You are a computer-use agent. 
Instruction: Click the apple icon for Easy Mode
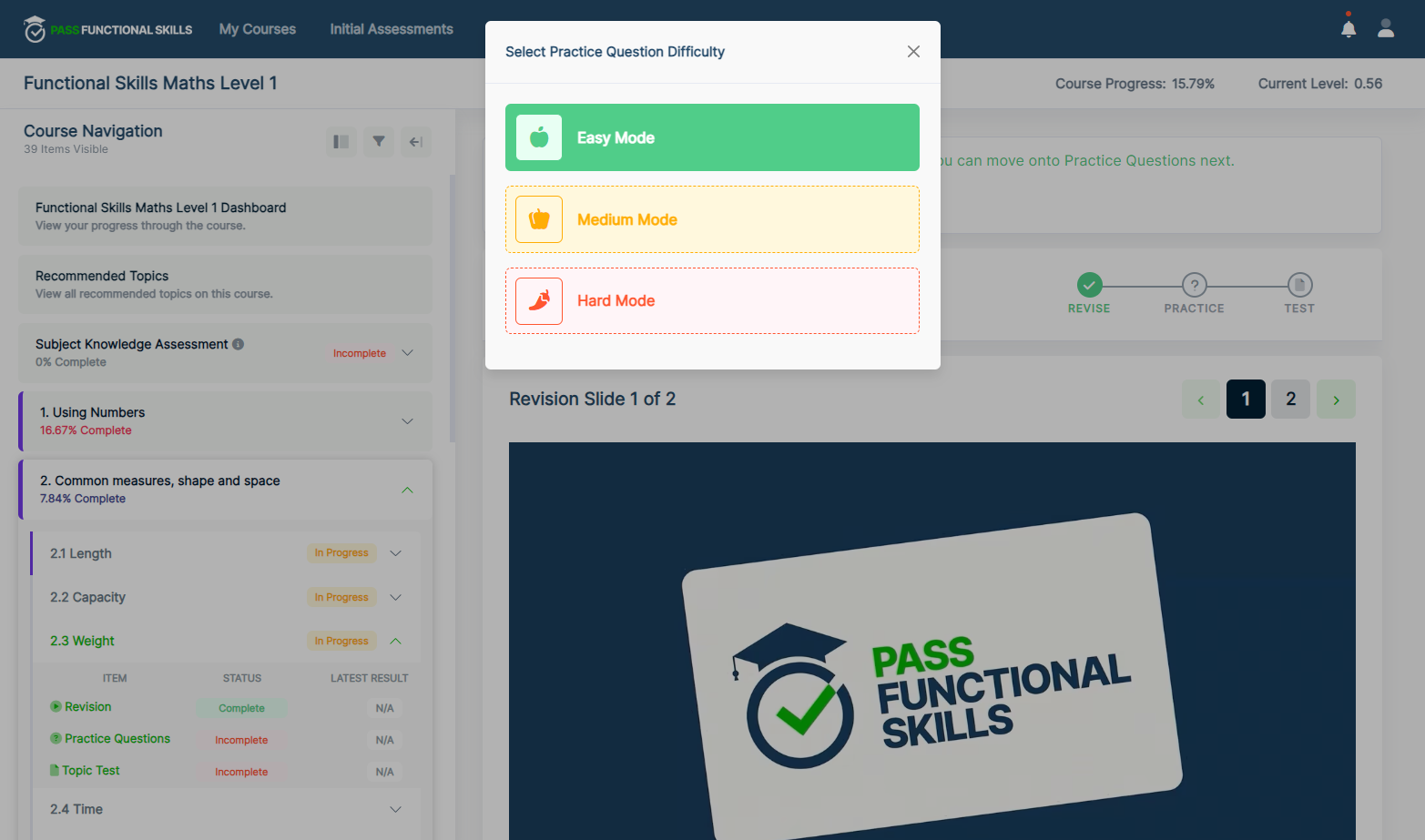click(539, 137)
